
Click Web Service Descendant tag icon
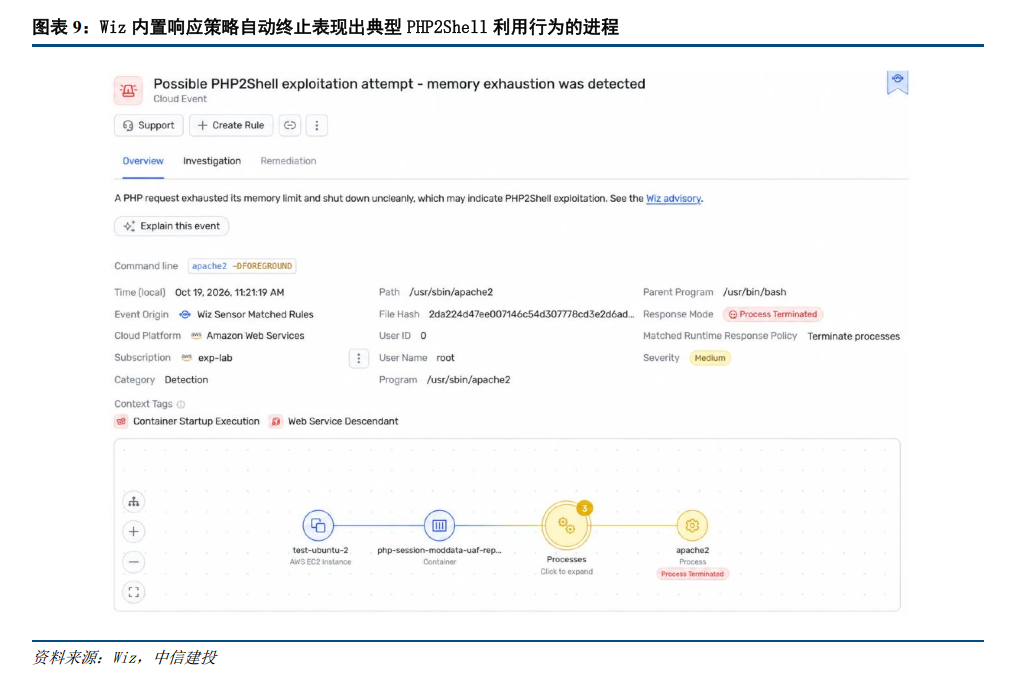[275, 422]
